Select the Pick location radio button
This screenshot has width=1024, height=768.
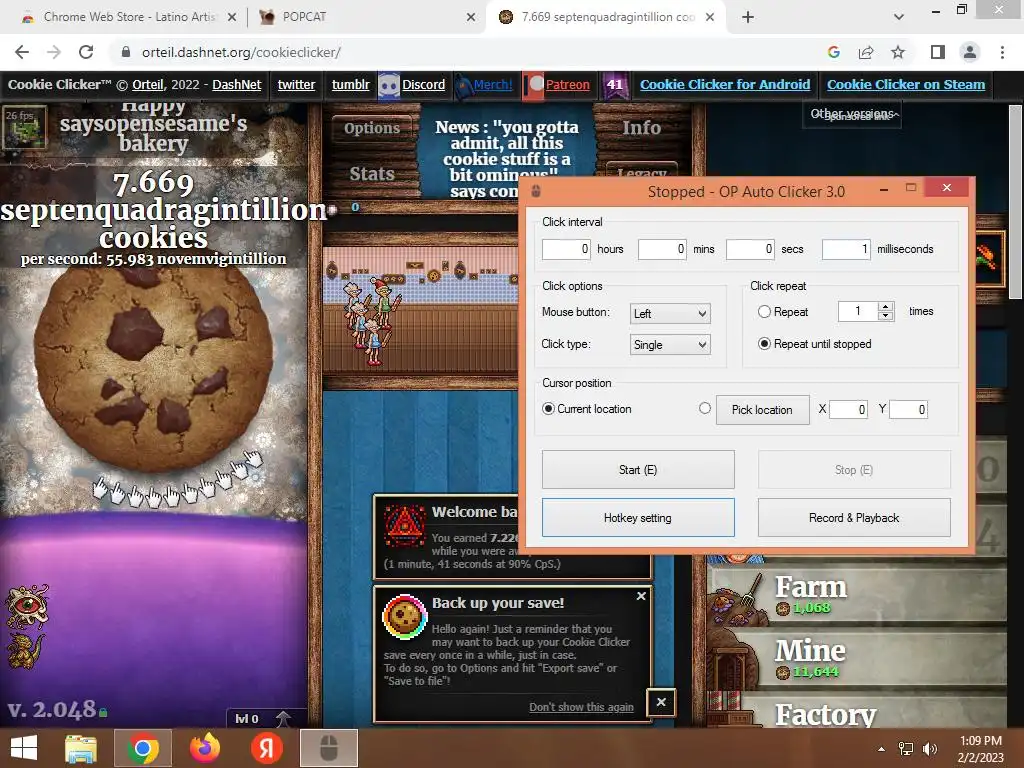705,408
